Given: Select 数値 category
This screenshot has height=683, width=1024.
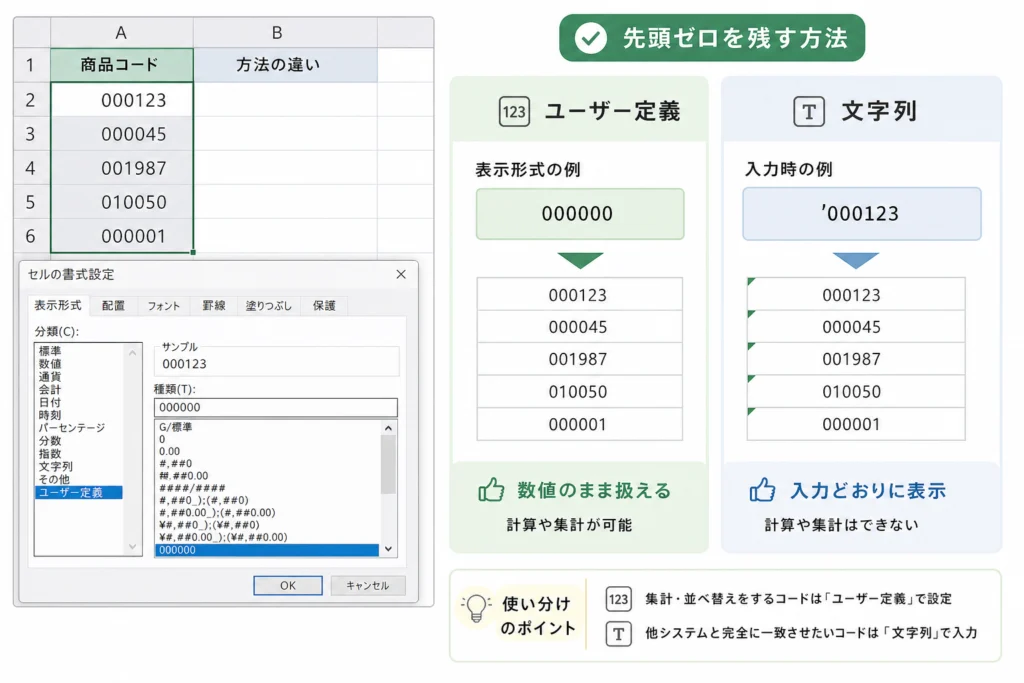Looking at the screenshot, I should point(50,364).
